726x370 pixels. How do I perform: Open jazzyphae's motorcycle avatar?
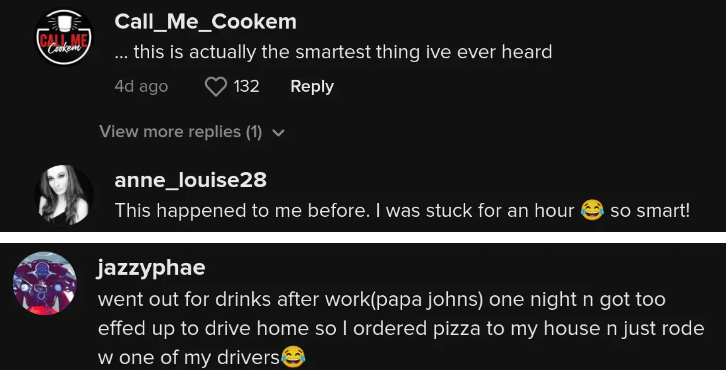coord(44,283)
